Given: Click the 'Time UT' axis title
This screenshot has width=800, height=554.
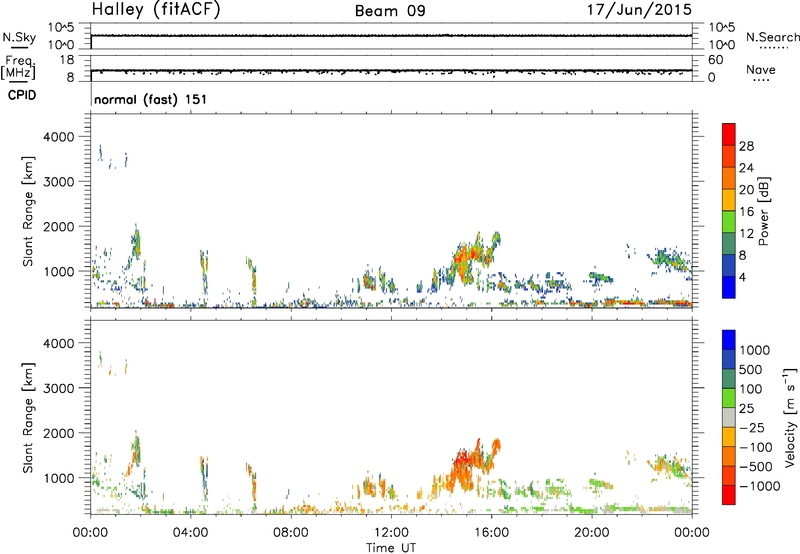Looking at the screenshot, I should point(391,548).
